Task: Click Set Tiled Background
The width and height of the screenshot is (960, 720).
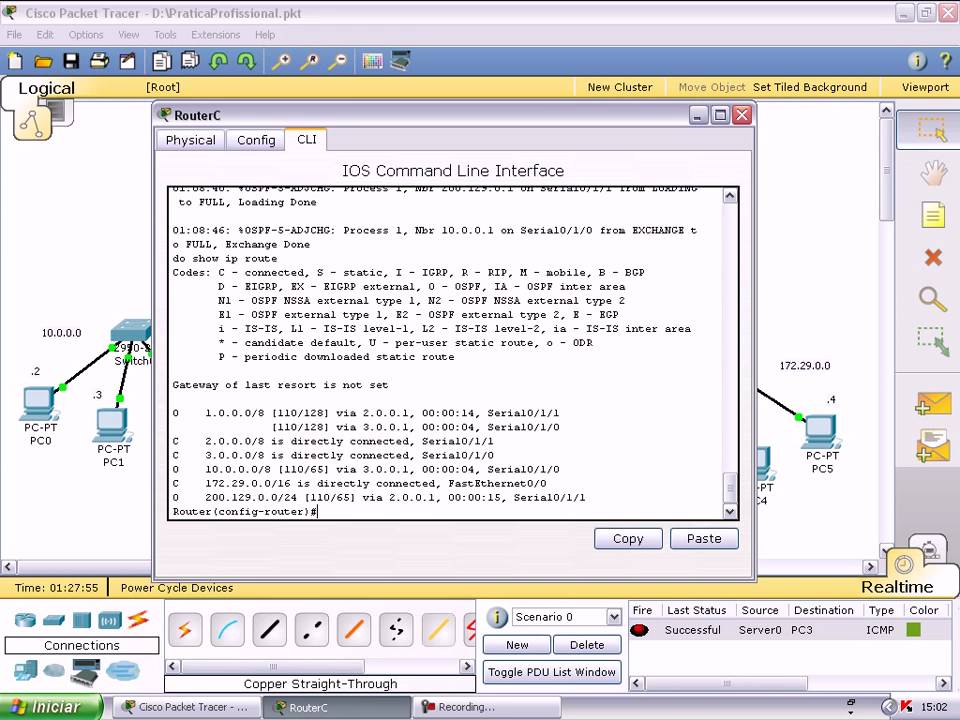Action: [809, 87]
